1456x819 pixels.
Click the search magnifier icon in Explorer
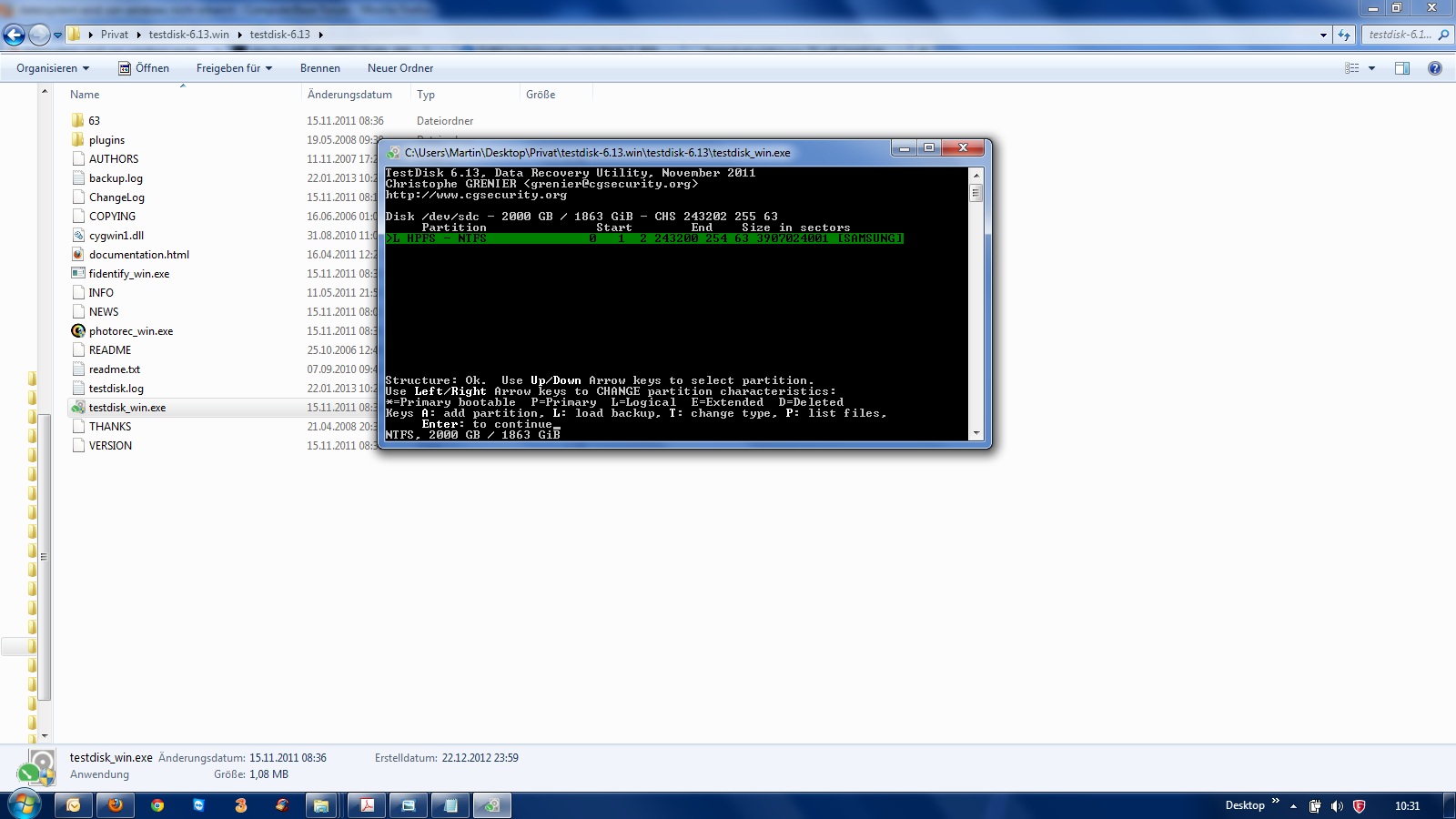[1443, 35]
